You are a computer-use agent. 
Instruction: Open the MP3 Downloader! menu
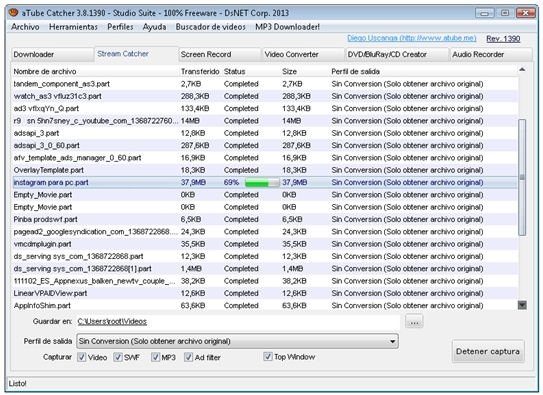[287, 27]
